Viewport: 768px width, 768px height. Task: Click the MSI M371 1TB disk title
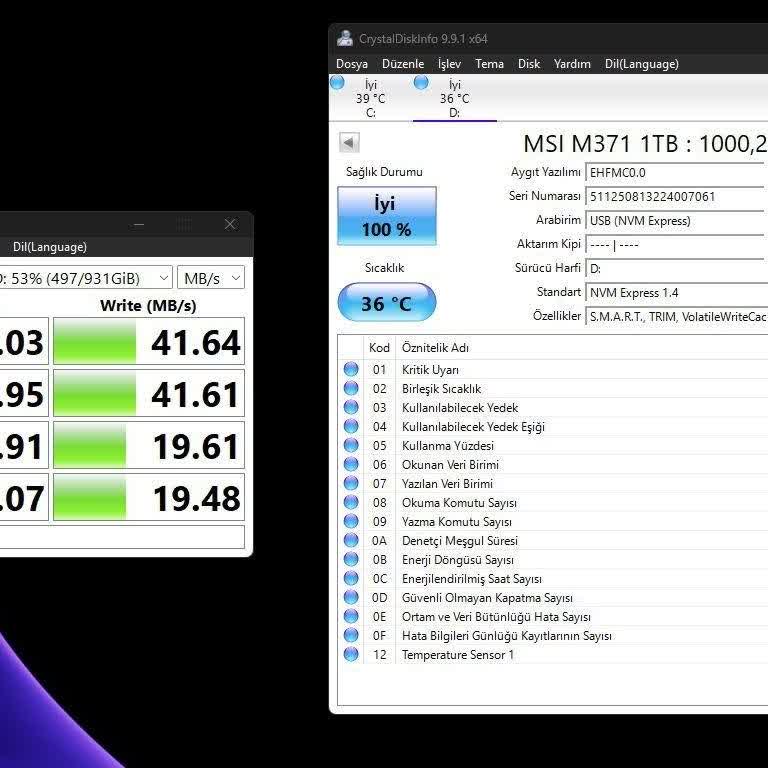tap(645, 144)
